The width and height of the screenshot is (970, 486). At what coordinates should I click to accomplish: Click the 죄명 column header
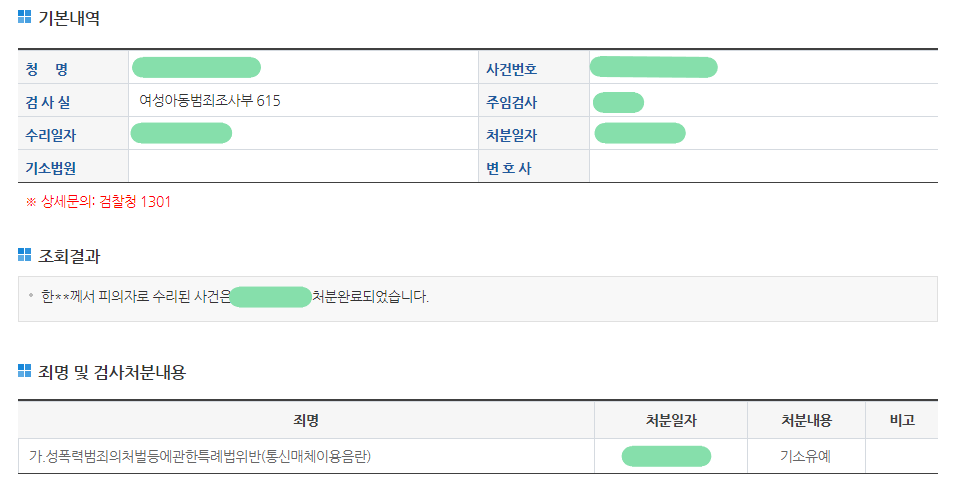(306, 420)
